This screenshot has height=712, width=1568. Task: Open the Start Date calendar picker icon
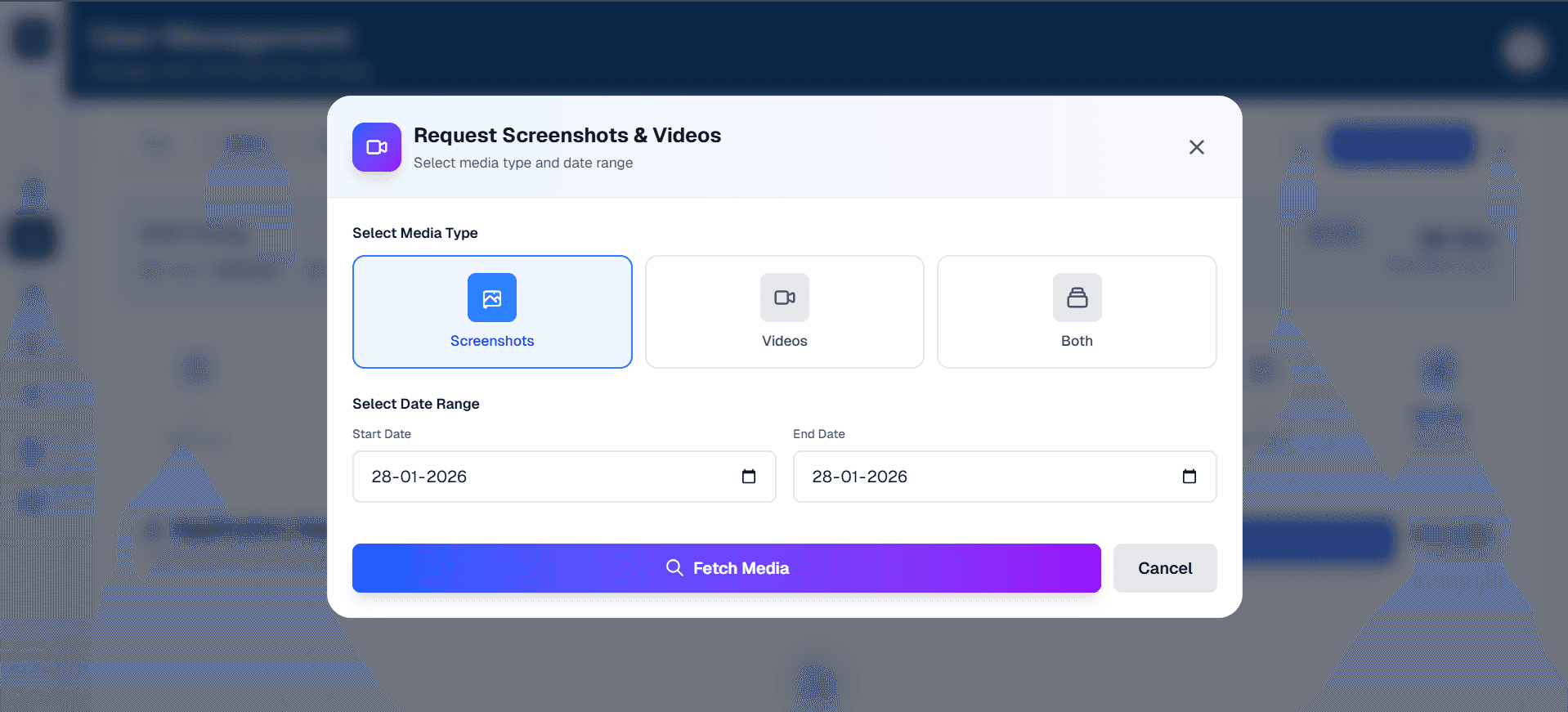(x=748, y=477)
